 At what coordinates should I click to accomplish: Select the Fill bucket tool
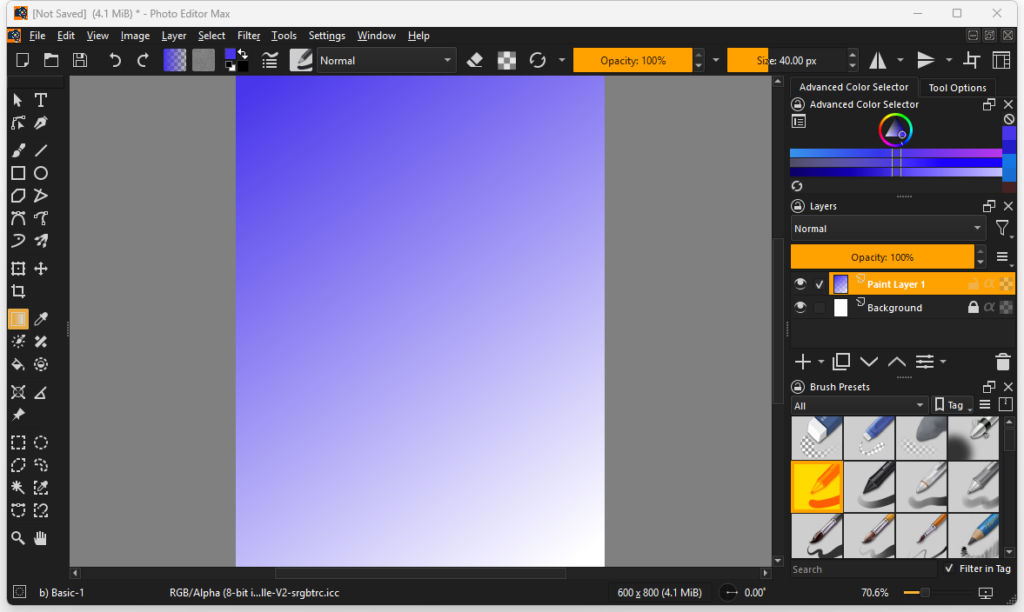[x=18, y=364]
